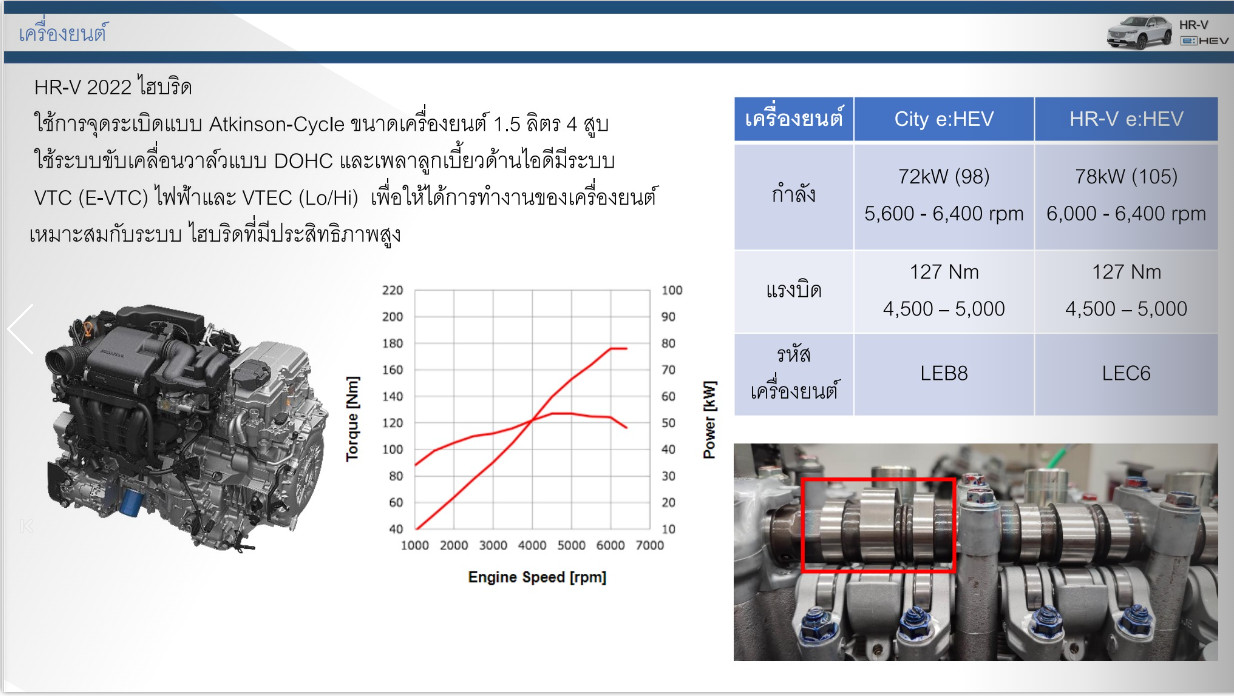Click the 'HR-V e:HEV' table header

(1126, 119)
